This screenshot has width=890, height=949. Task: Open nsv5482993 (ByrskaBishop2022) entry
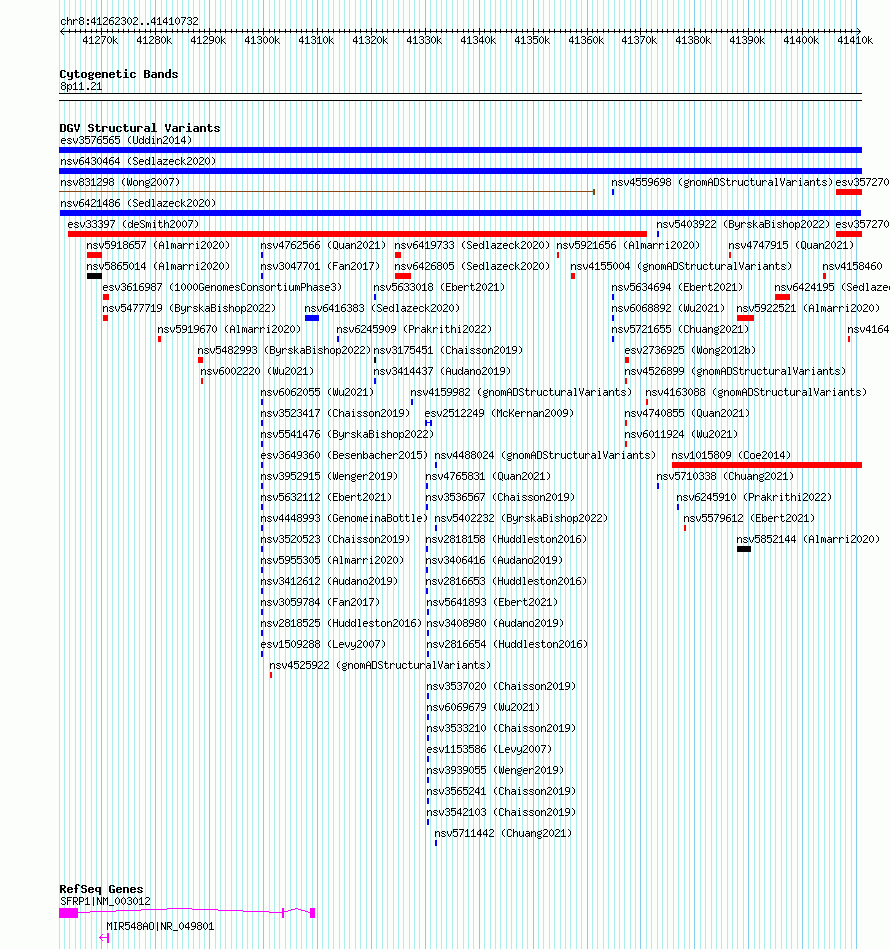284,350
